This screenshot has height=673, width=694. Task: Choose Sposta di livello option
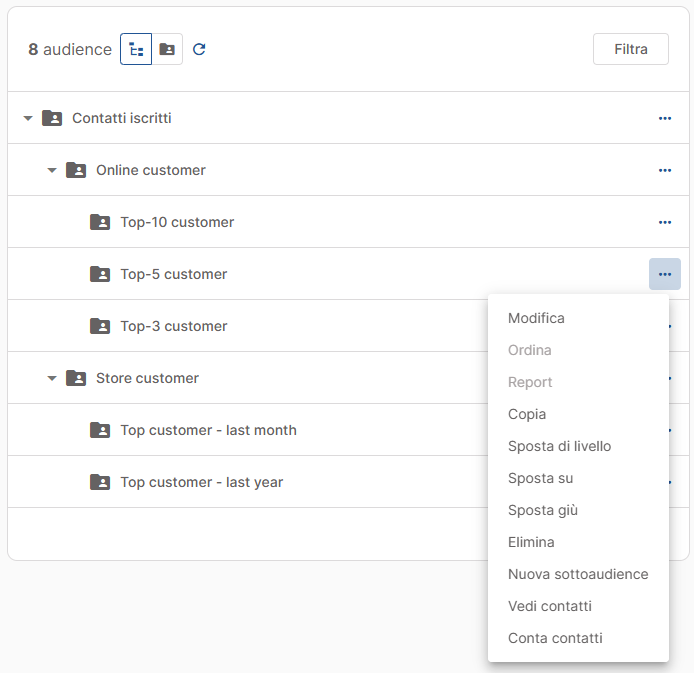(x=559, y=446)
